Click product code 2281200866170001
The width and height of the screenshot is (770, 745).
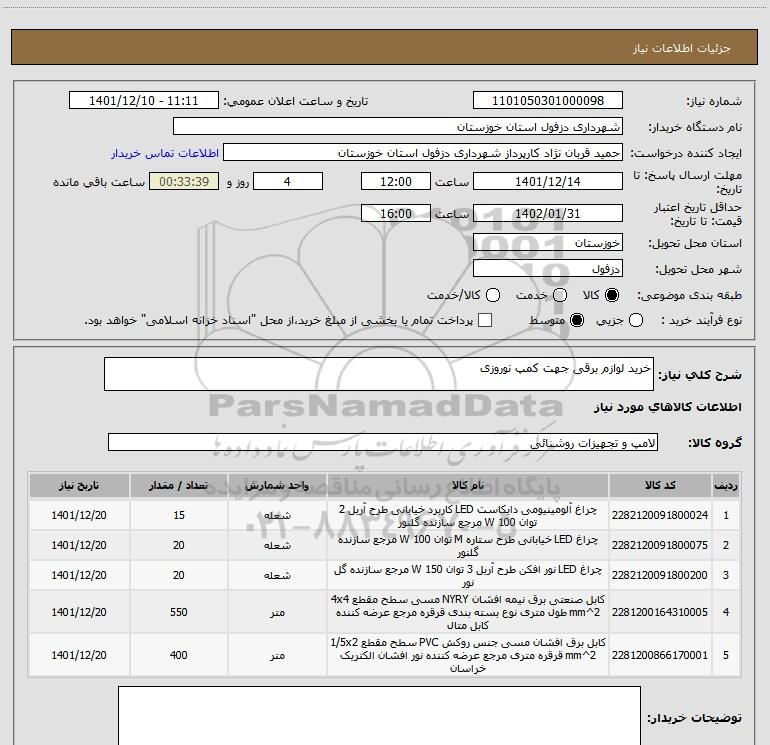[x=660, y=655]
